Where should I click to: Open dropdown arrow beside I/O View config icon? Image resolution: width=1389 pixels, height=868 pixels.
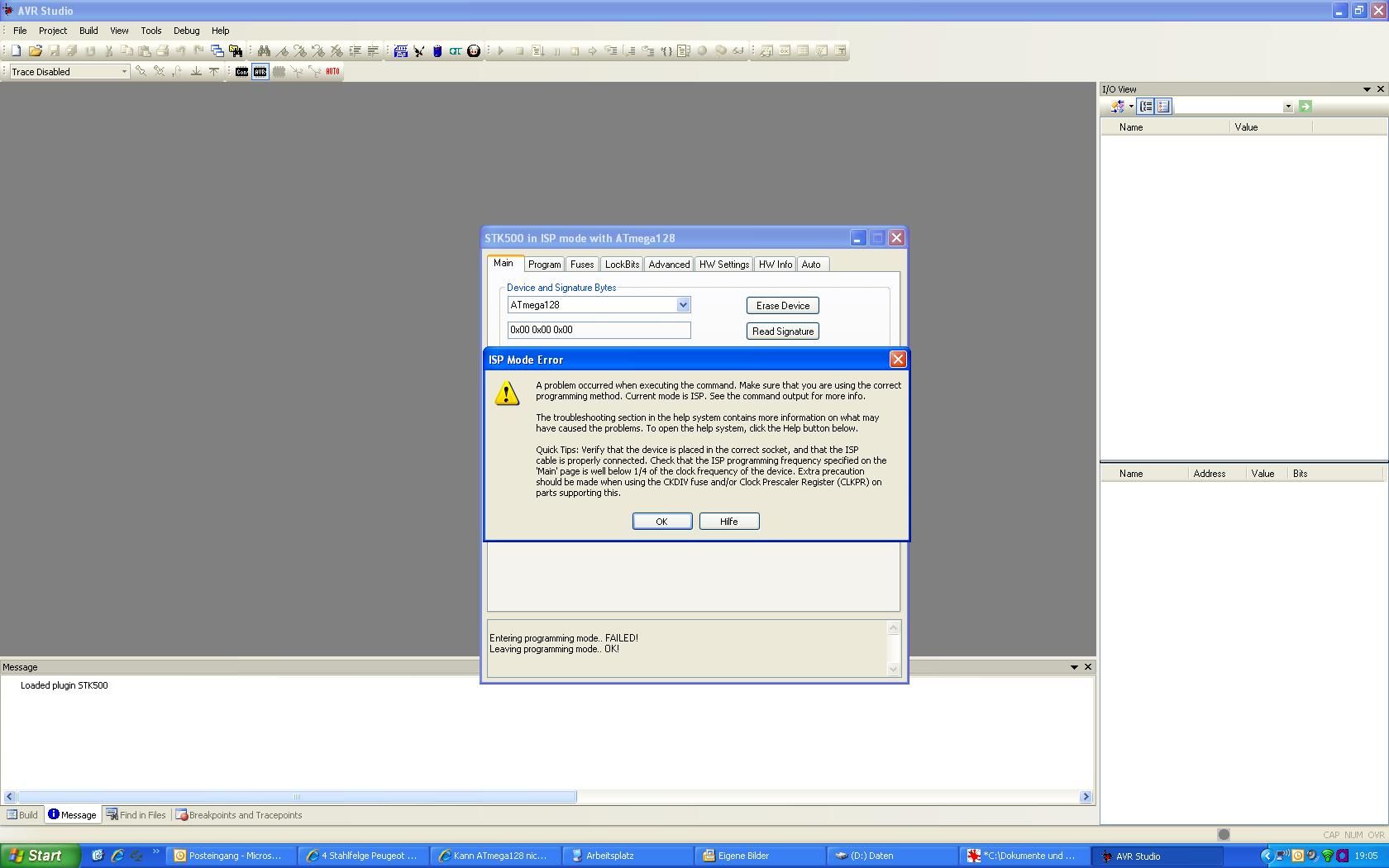click(1131, 107)
